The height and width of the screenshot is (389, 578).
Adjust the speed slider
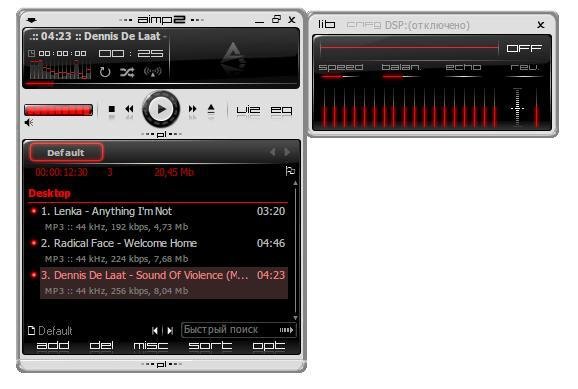click(340, 77)
